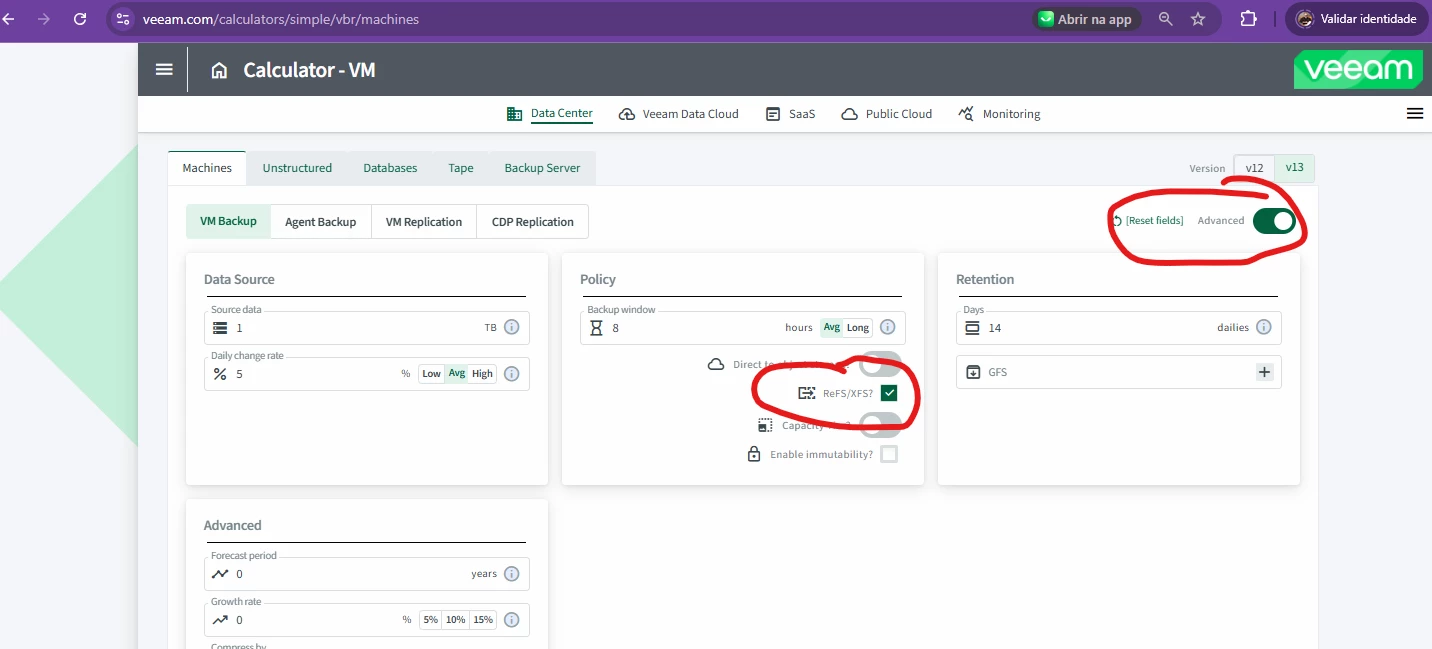Toggle Direct to object storage switch

point(880,365)
